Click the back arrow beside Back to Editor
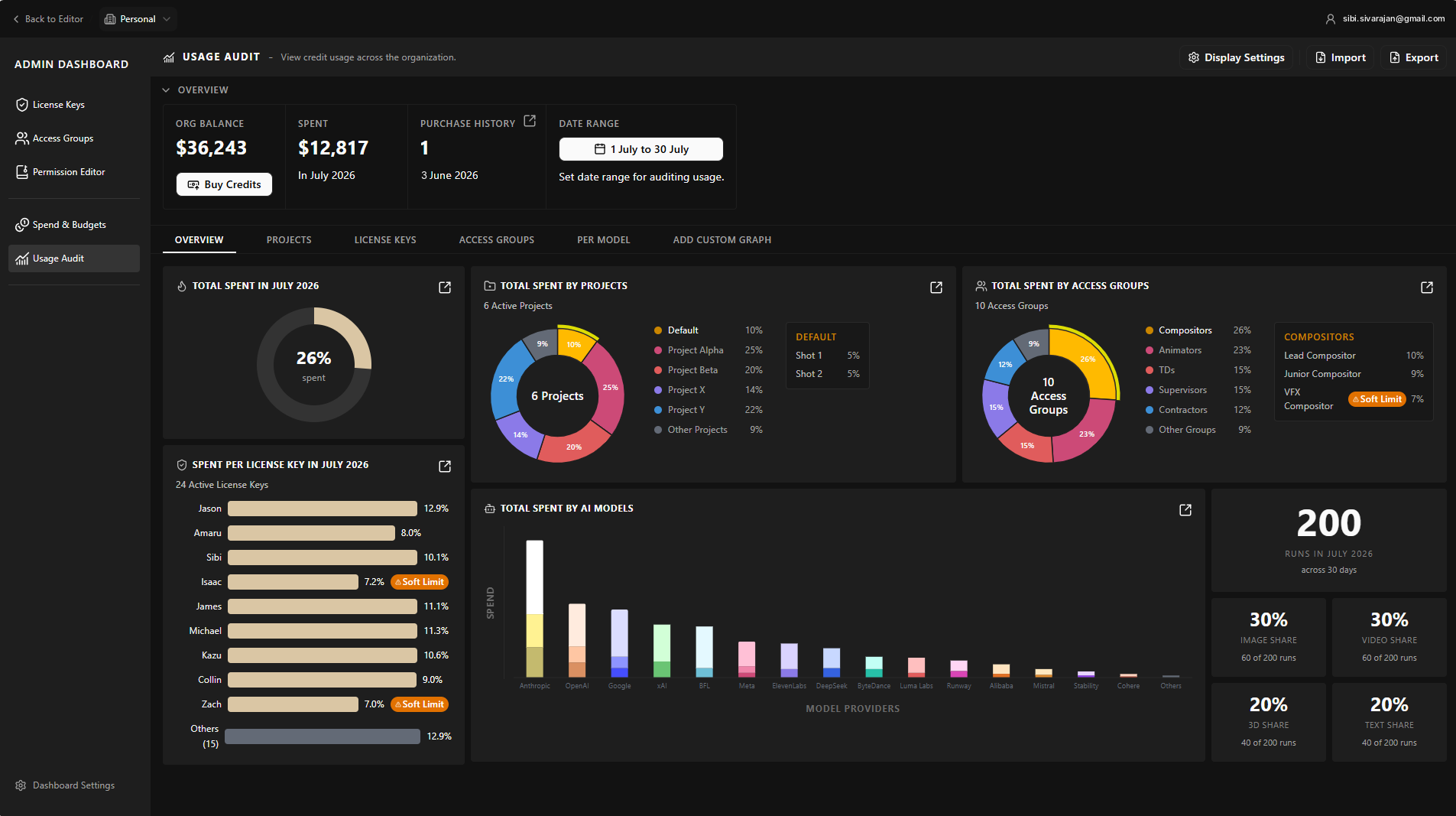1456x816 pixels. (16, 19)
